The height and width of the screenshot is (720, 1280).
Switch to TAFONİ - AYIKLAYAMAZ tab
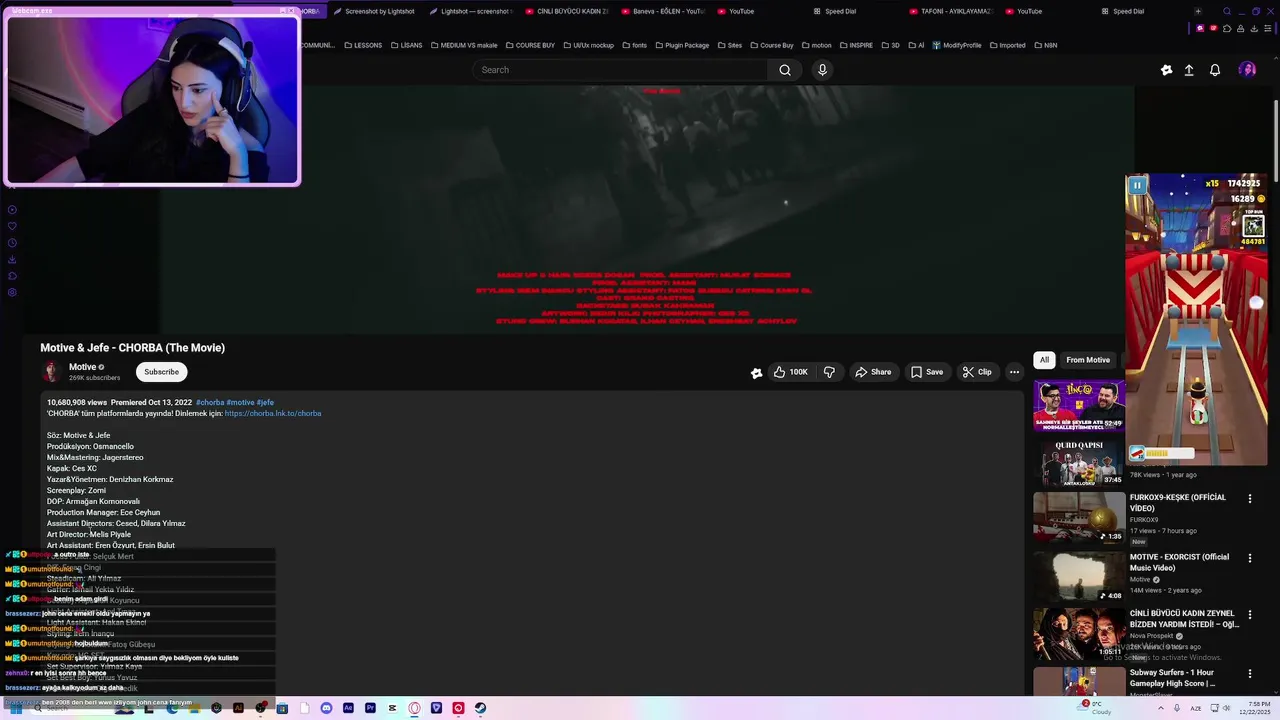pyautogui.click(x=949, y=11)
